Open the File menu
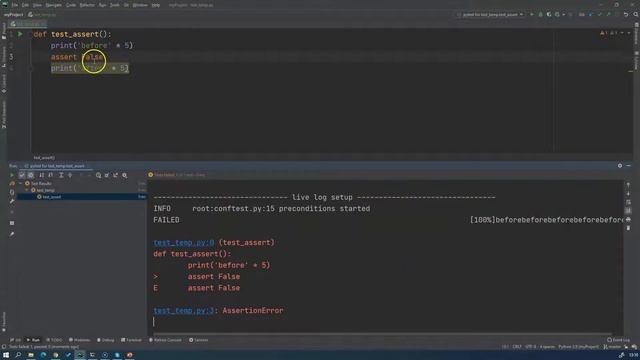Screen dimensions: 640x360 pyautogui.click(x=15, y=5)
